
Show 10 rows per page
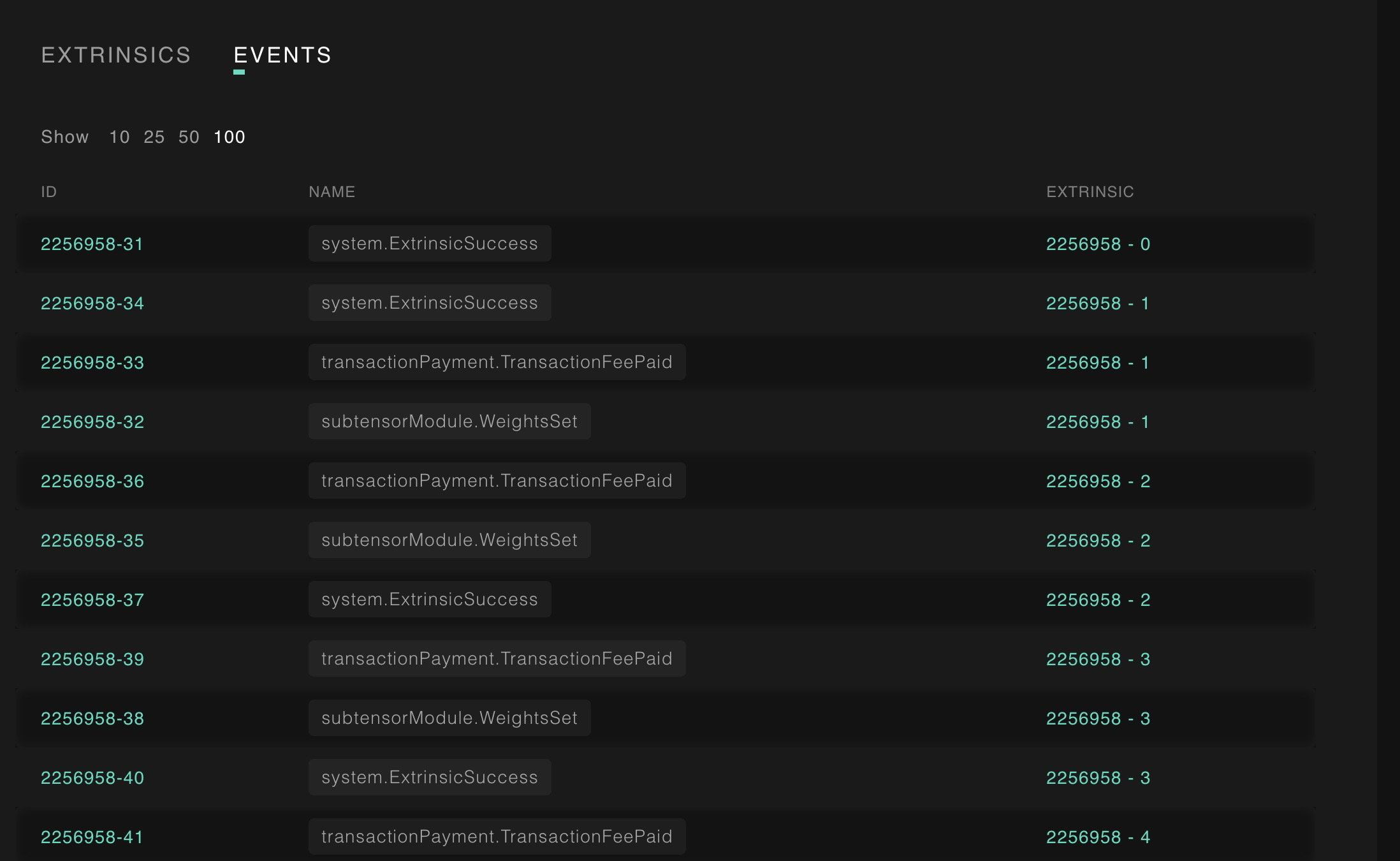coord(119,137)
